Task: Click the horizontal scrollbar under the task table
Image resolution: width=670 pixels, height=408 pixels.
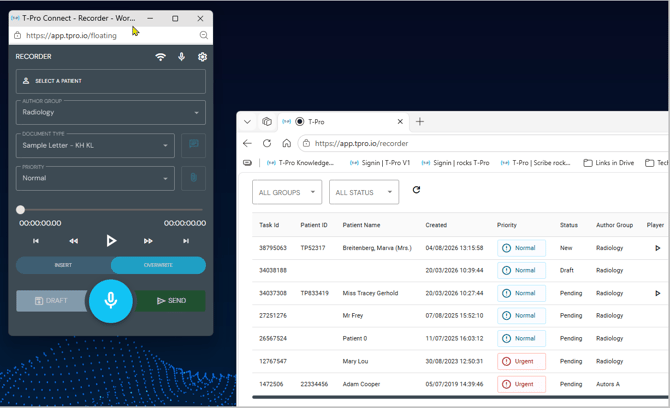Action: (x=460, y=397)
